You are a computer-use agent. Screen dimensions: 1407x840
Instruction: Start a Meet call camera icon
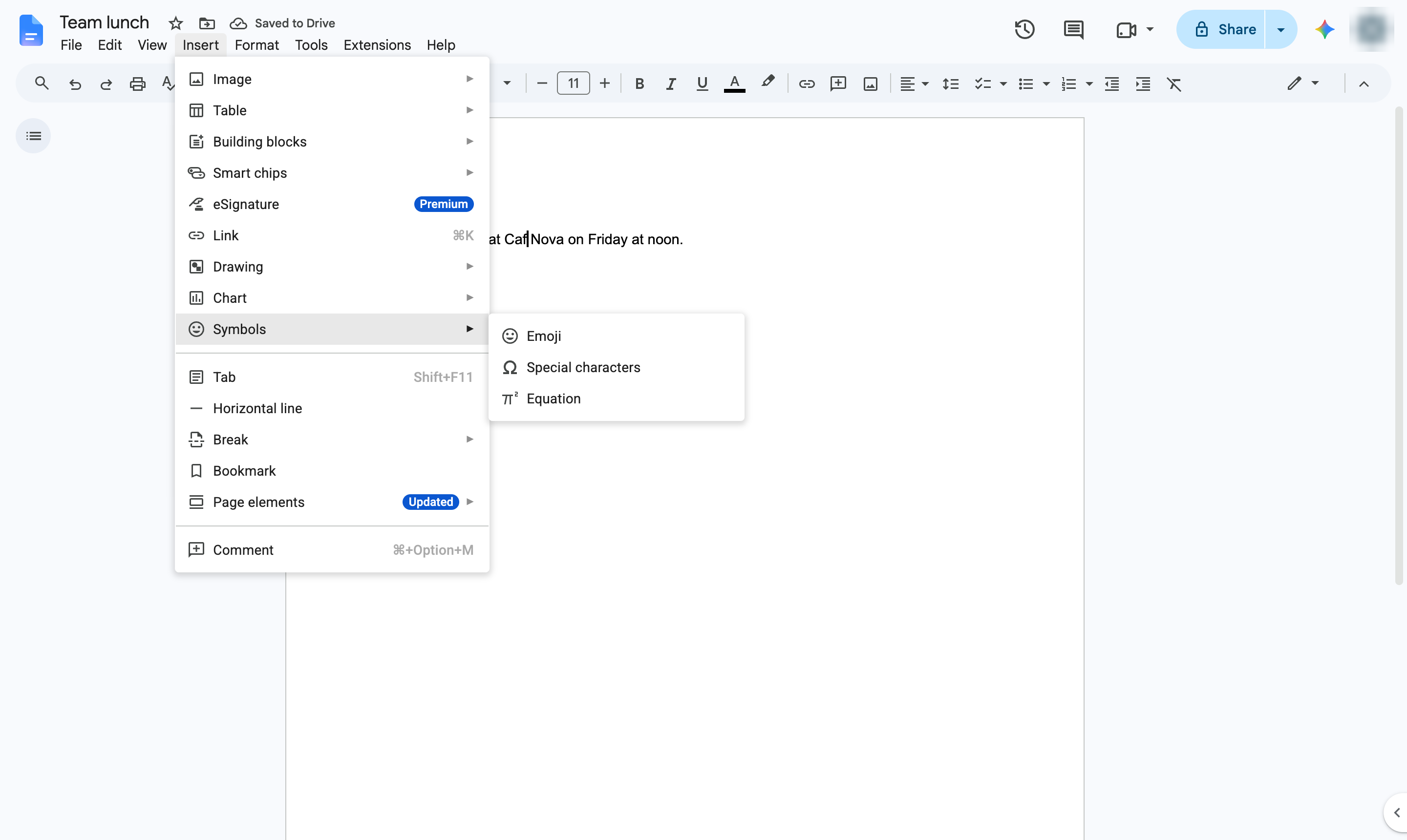(x=1126, y=29)
